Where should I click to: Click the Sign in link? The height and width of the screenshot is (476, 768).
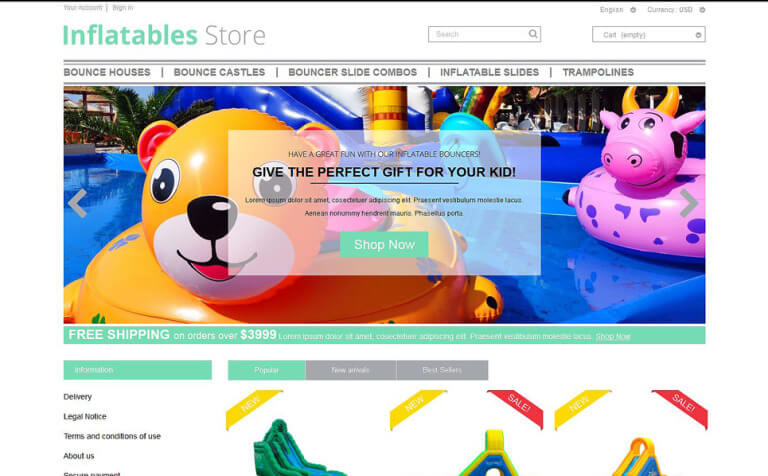122,8
